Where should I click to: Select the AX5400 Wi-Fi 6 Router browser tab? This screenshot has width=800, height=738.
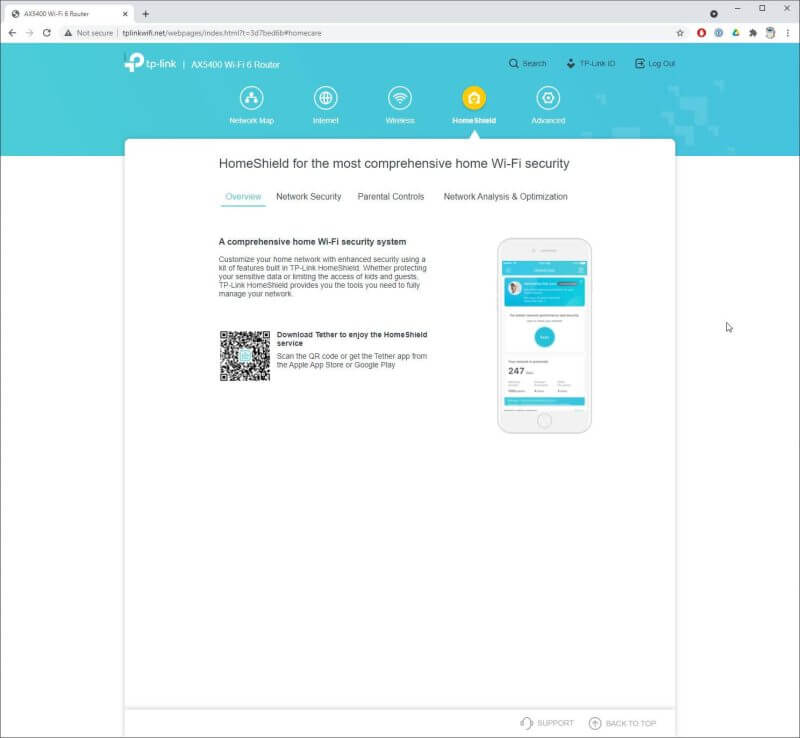(x=69, y=14)
